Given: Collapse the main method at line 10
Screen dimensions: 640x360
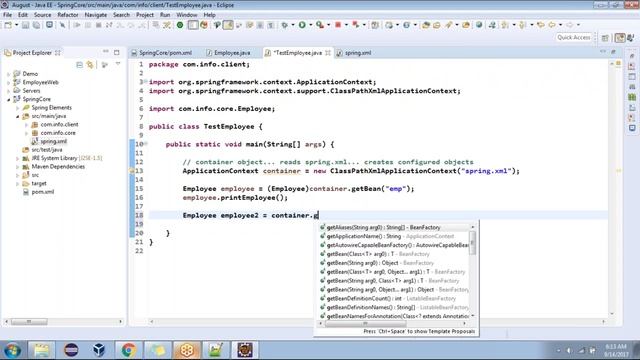Looking at the screenshot, I should tap(146, 143).
